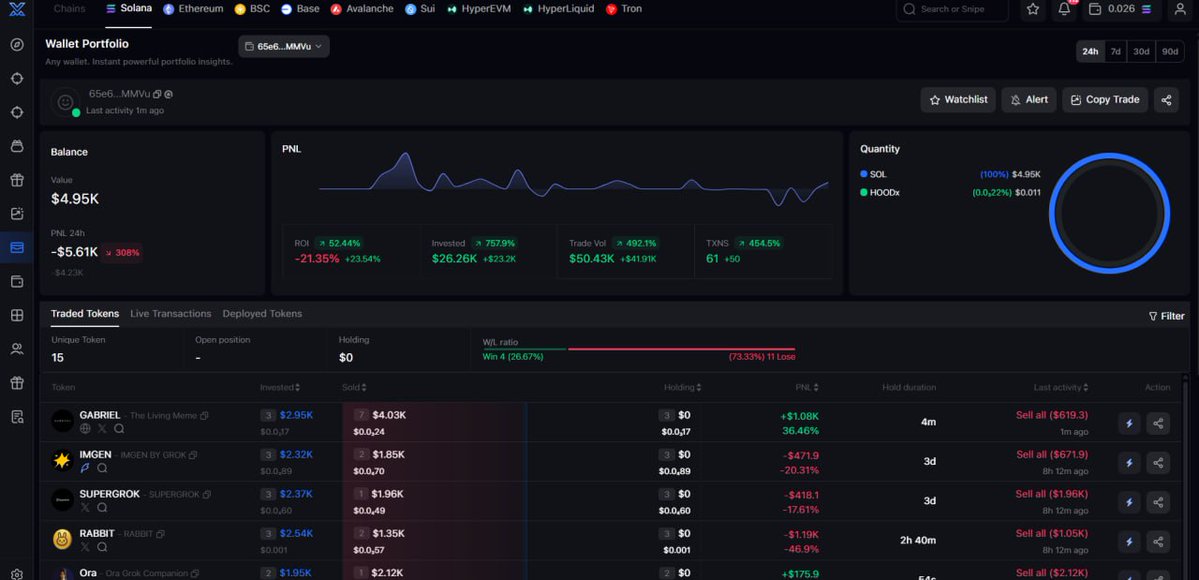1199x580 pixels.
Task: Open wallet selector 65e6...MMVu dropdown
Action: [x=284, y=47]
